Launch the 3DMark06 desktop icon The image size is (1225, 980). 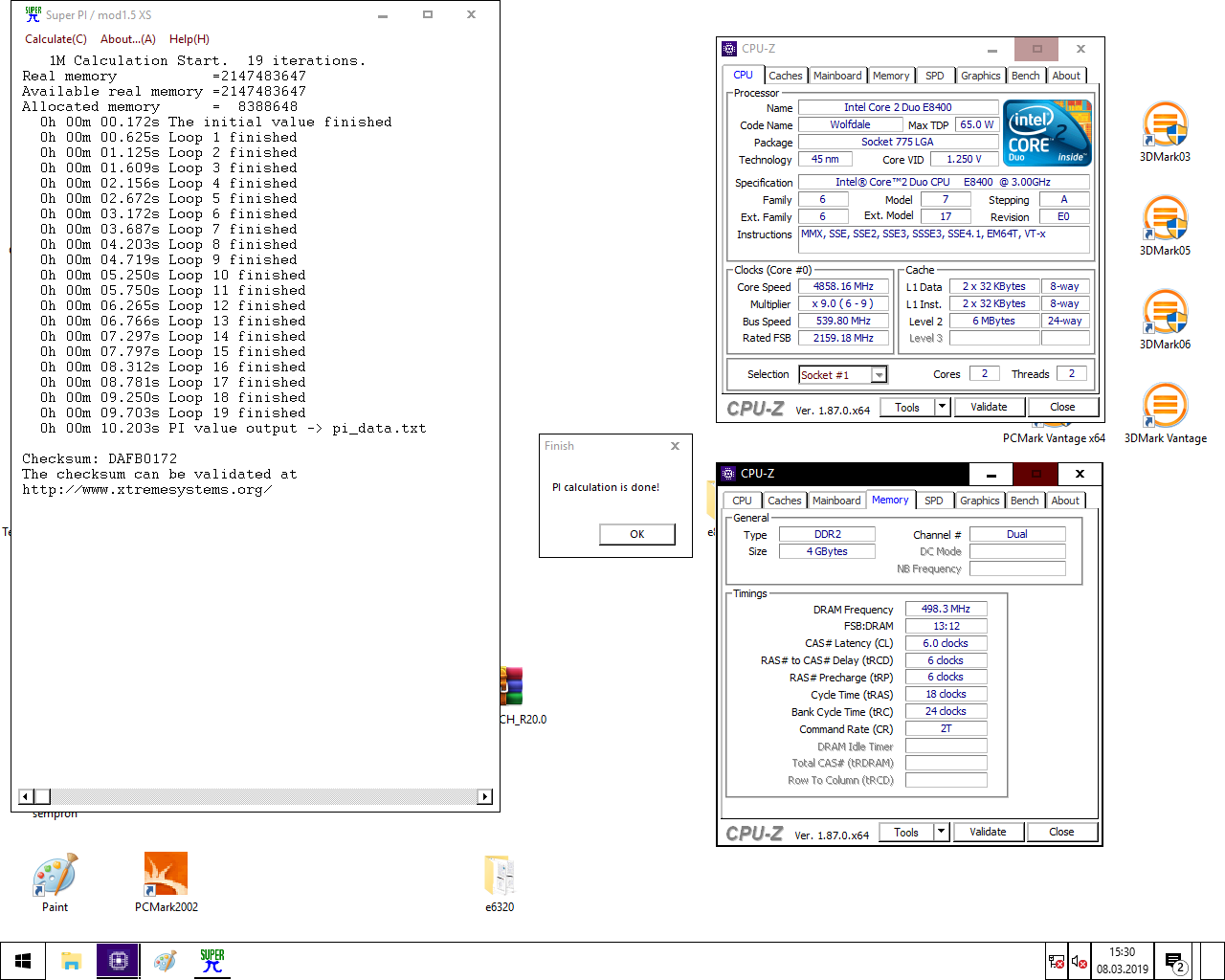pyautogui.click(x=1165, y=320)
